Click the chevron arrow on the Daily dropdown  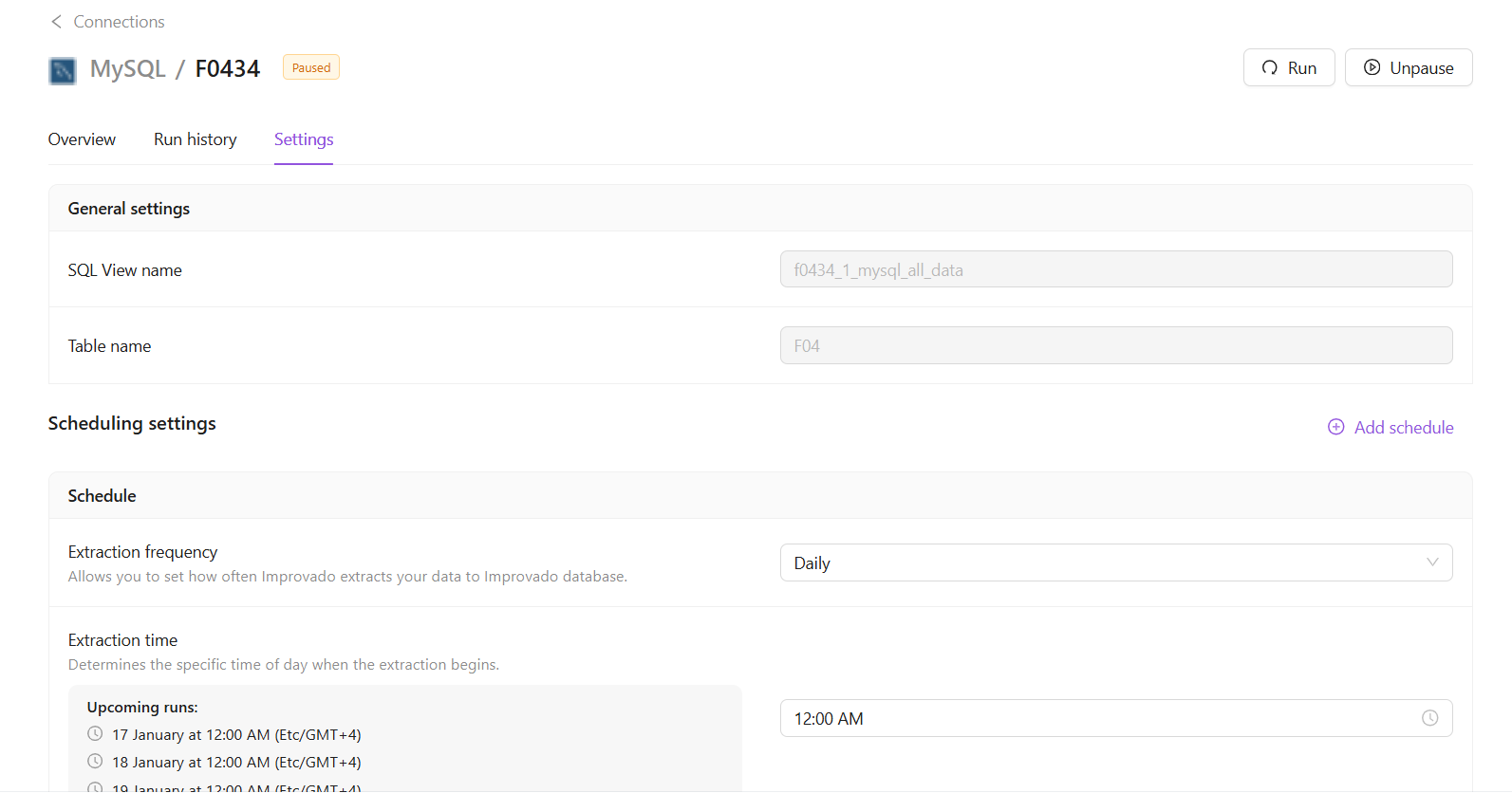click(x=1432, y=562)
